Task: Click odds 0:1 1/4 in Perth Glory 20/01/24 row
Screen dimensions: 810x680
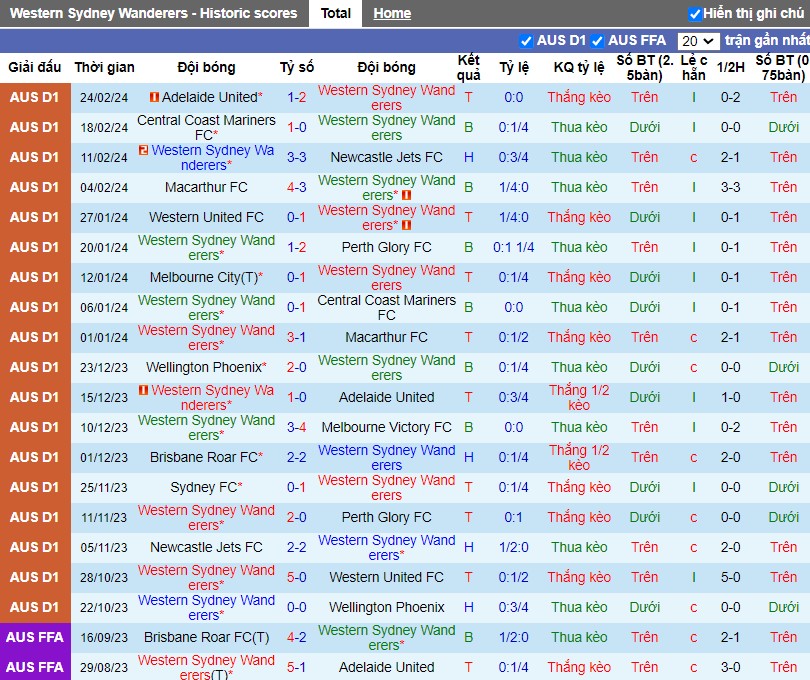Action: pos(513,247)
